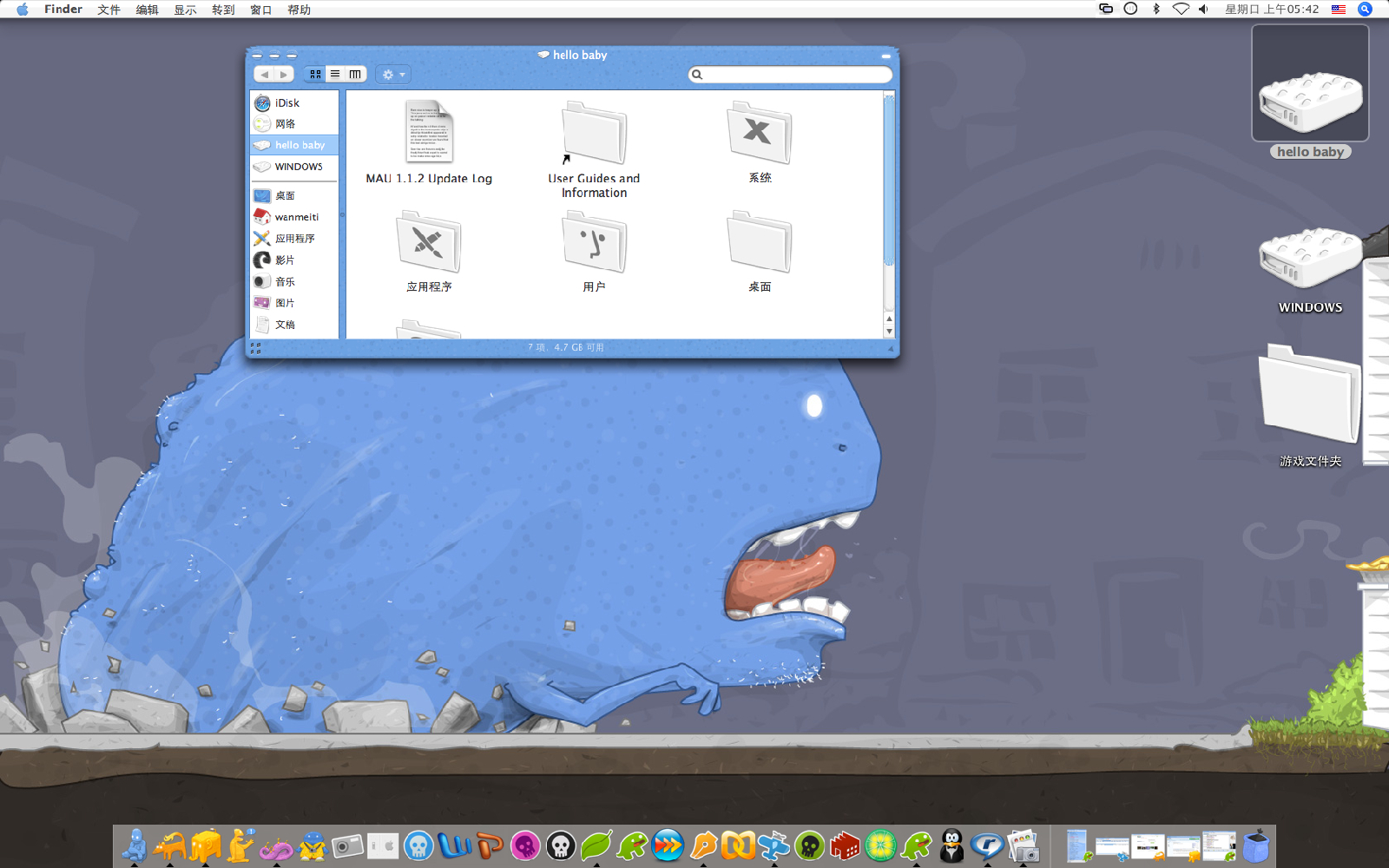
Task: Go forward in Finder window
Action: click(284, 75)
